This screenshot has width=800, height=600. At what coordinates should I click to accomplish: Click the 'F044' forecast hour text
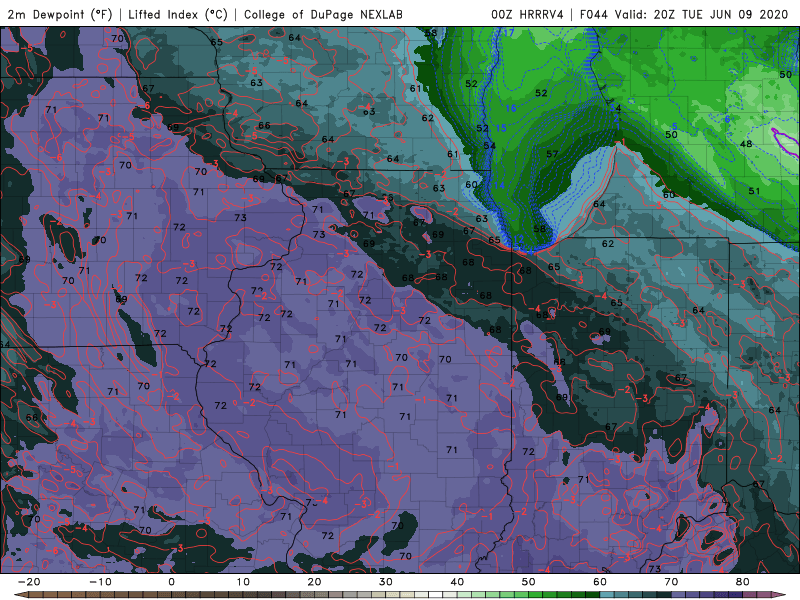593,14
